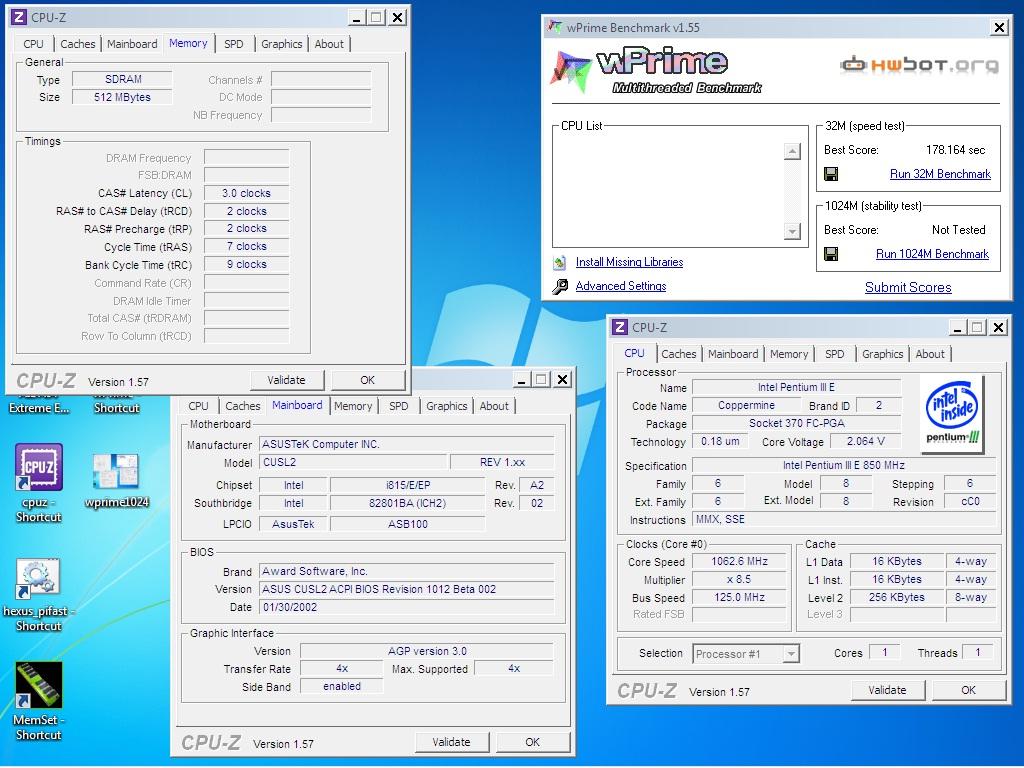This screenshot has width=1024, height=768.
Task: Click the Intel Inside Pentium III logo
Action: click(953, 413)
